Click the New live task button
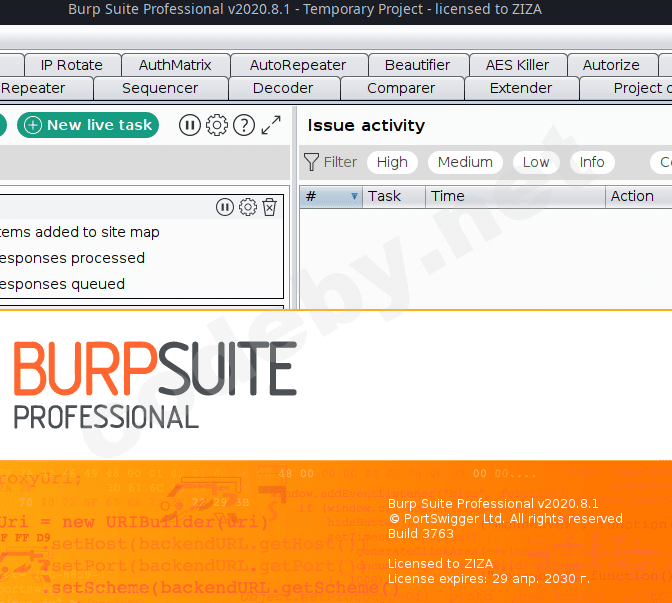This screenshot has width=672, height=603. (x=88, y=125)
